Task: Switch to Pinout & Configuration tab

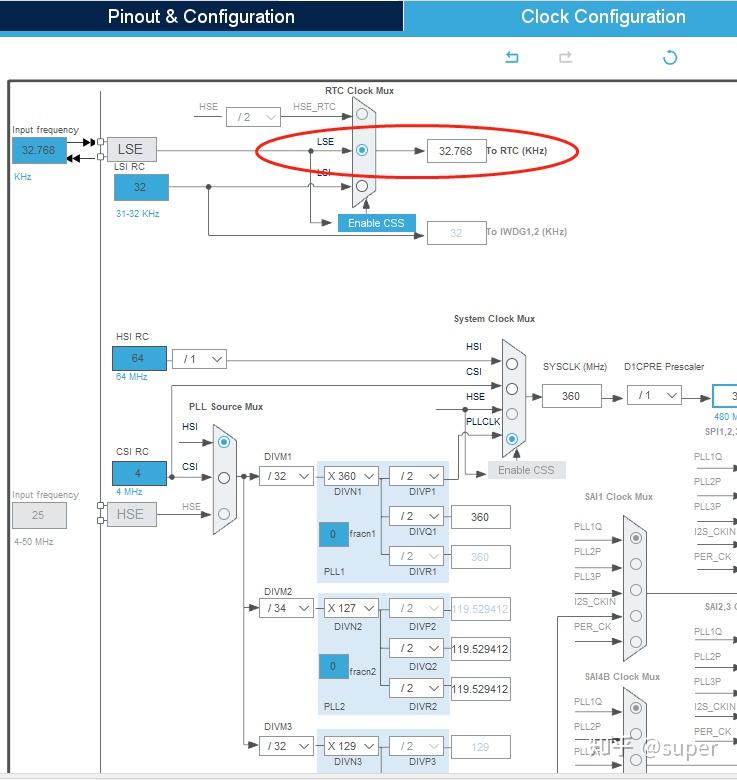Action: [201, 16]
